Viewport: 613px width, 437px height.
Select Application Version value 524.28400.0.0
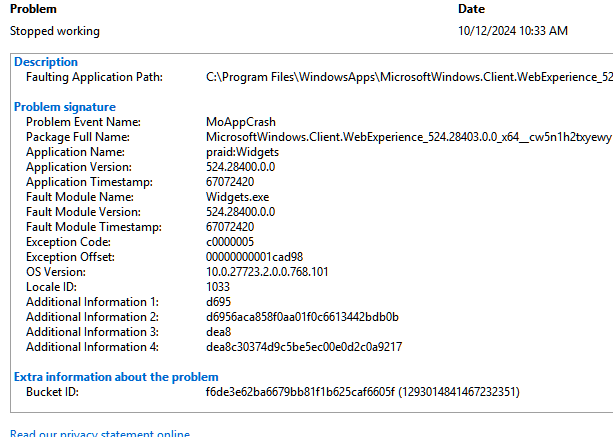point(240,167)
